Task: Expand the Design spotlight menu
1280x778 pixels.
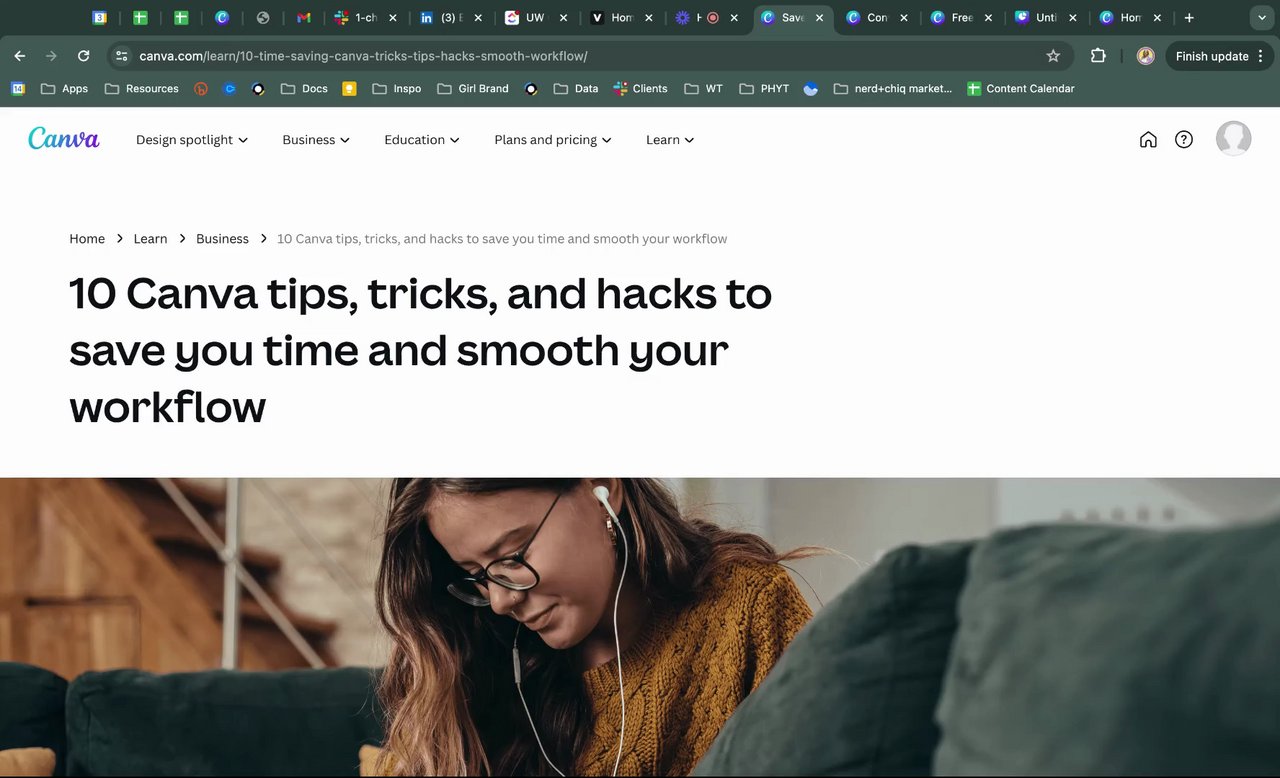Action: 192,140
